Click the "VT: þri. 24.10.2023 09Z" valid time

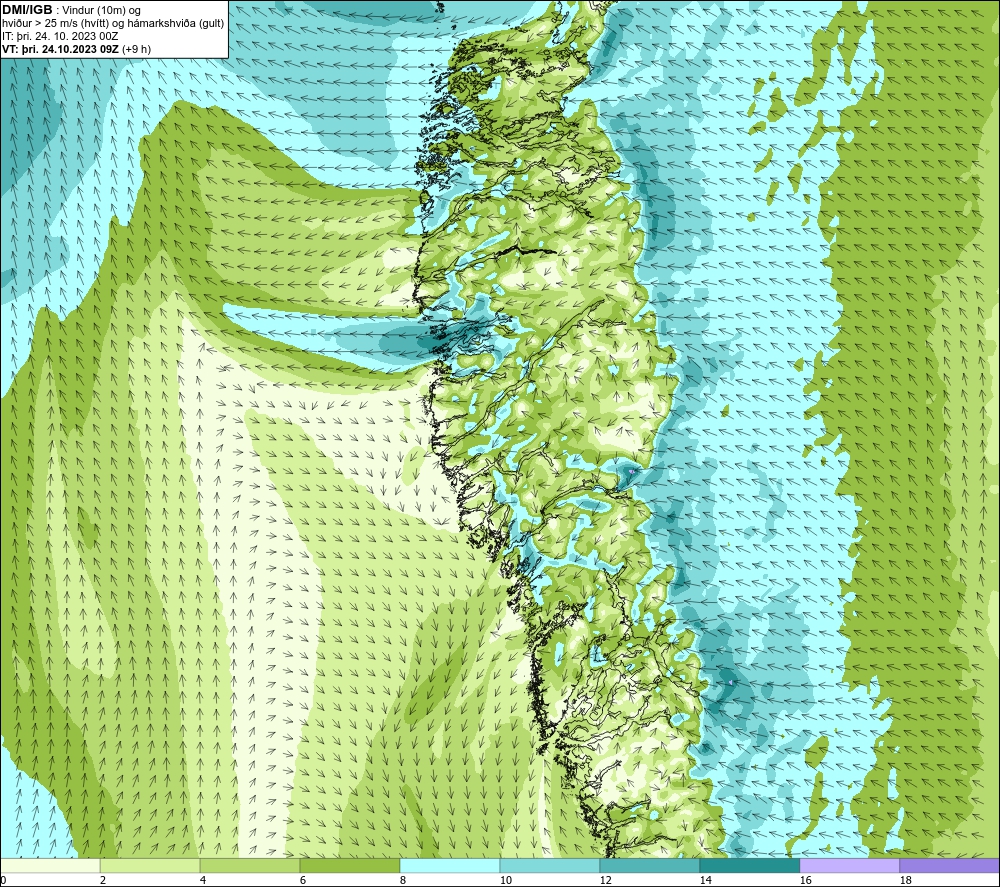coord(61,49)
